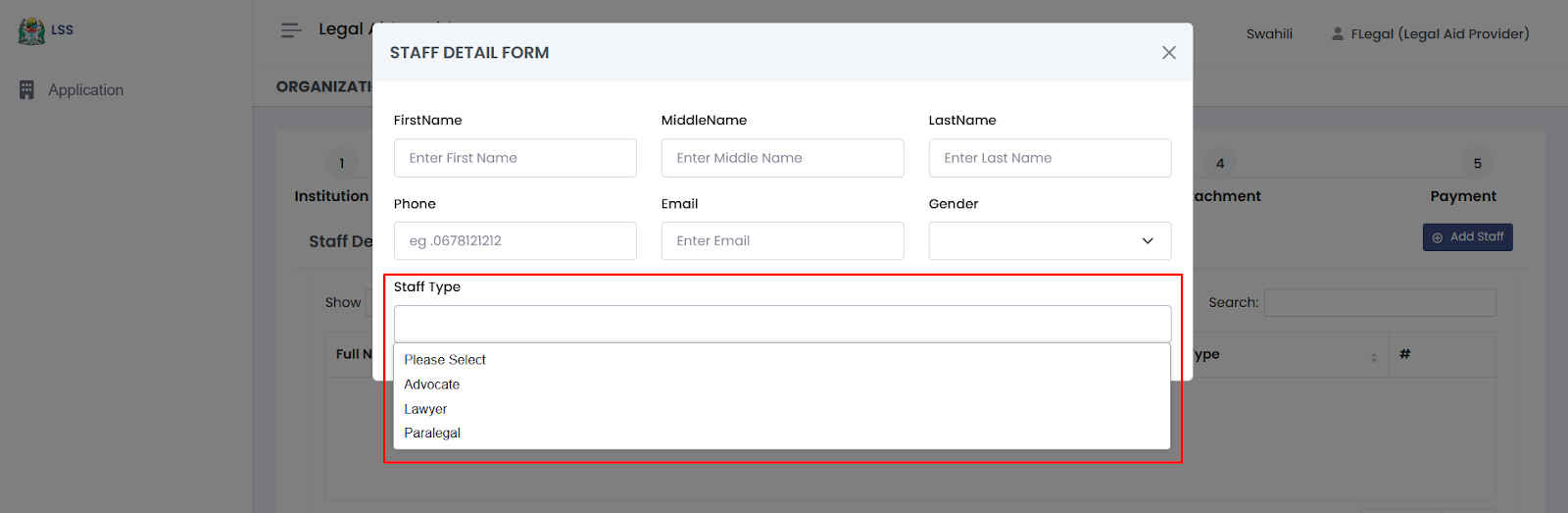The width and height of the screenshot is (1568, 513).
Task: Click the Staff Type select box
Action: [782, 324]
